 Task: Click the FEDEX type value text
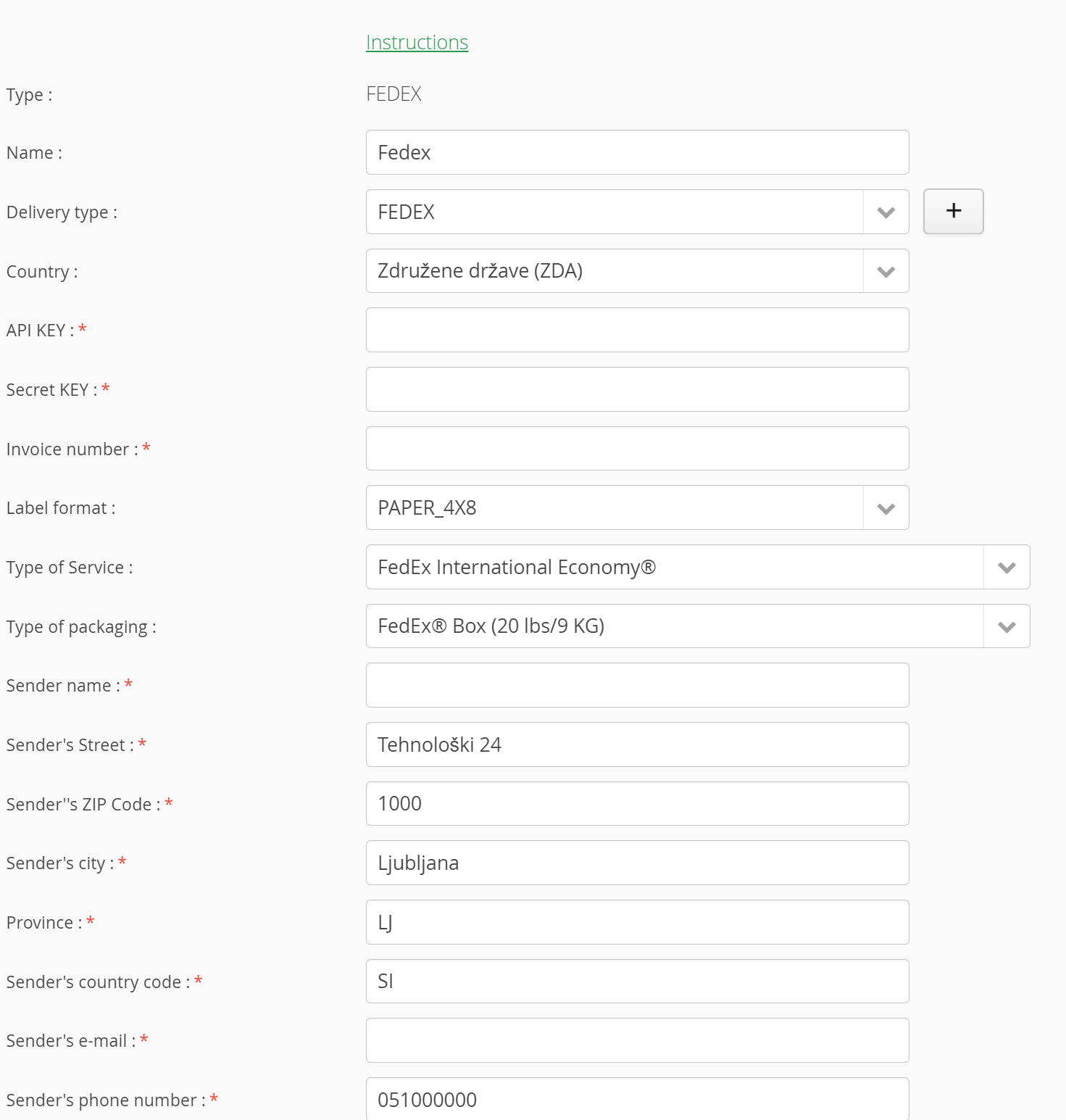[x=393, y=94]
